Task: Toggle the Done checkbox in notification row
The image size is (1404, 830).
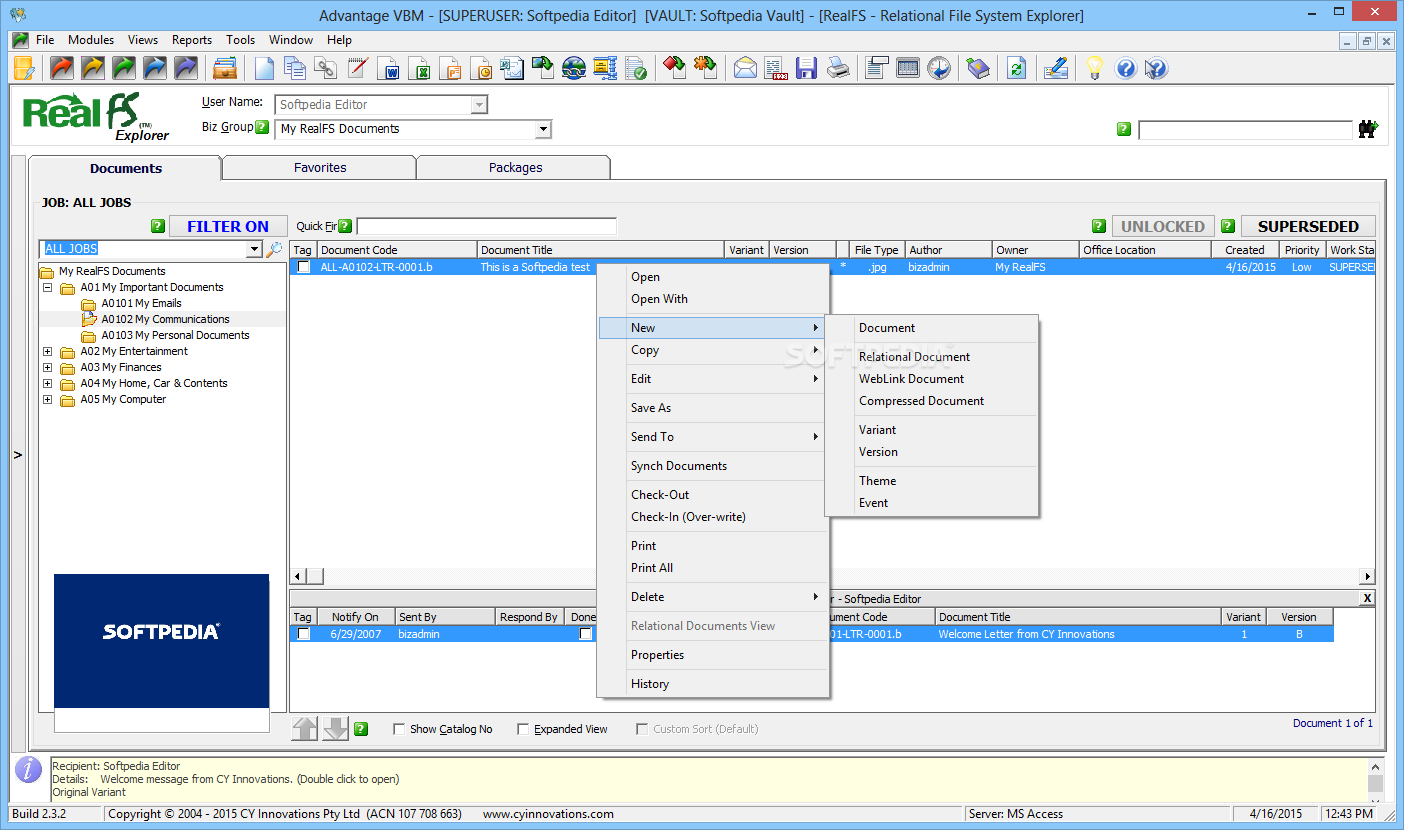Action: 586,634
